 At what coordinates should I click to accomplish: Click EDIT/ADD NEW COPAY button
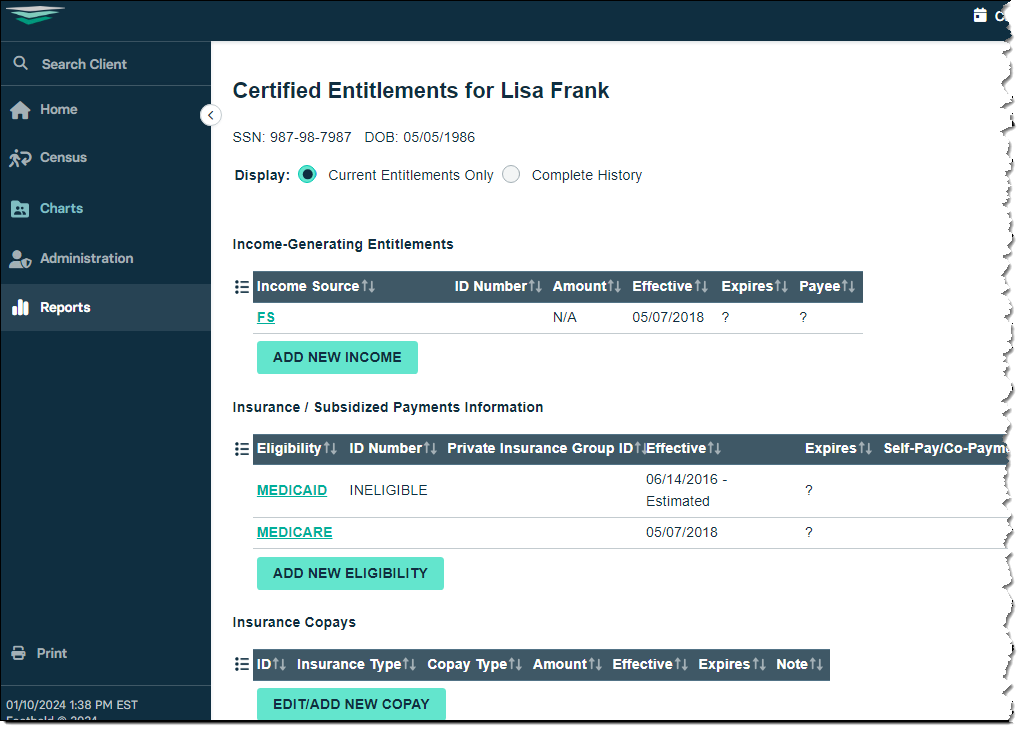(351, 704)
